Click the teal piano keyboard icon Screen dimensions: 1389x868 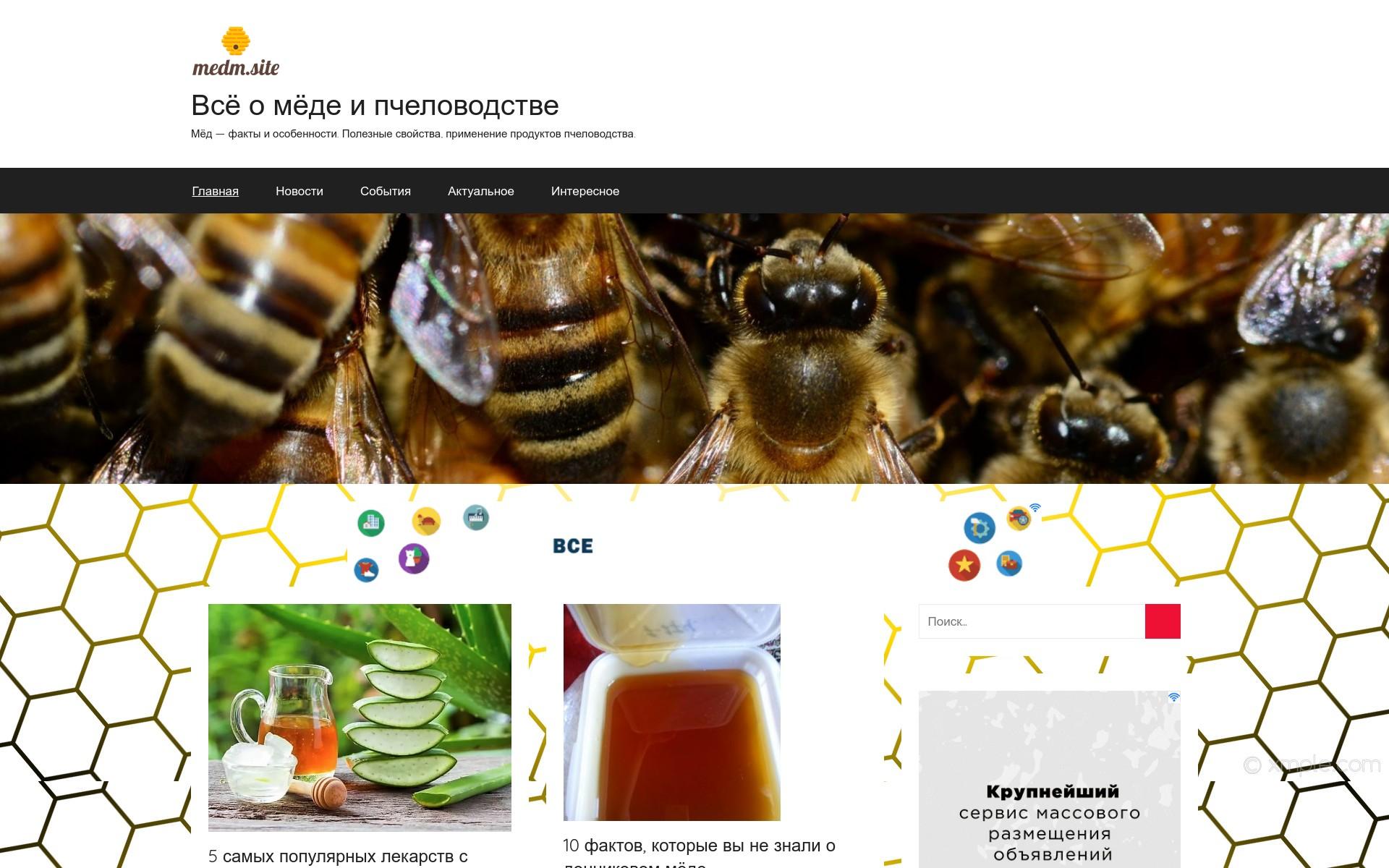[476, 517]
